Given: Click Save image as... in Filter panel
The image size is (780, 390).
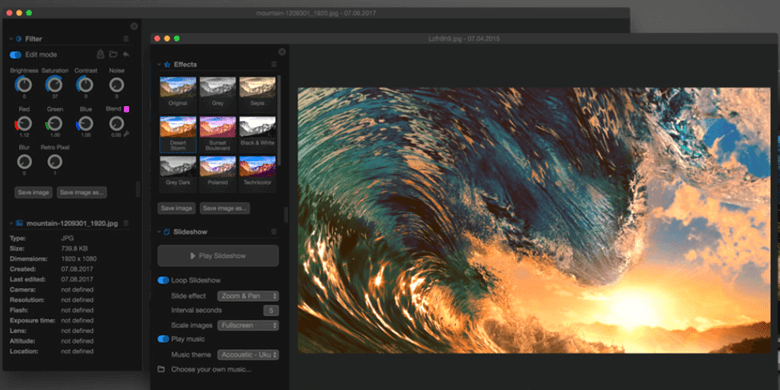Looking at the screenshot, I should pos(82,193).
